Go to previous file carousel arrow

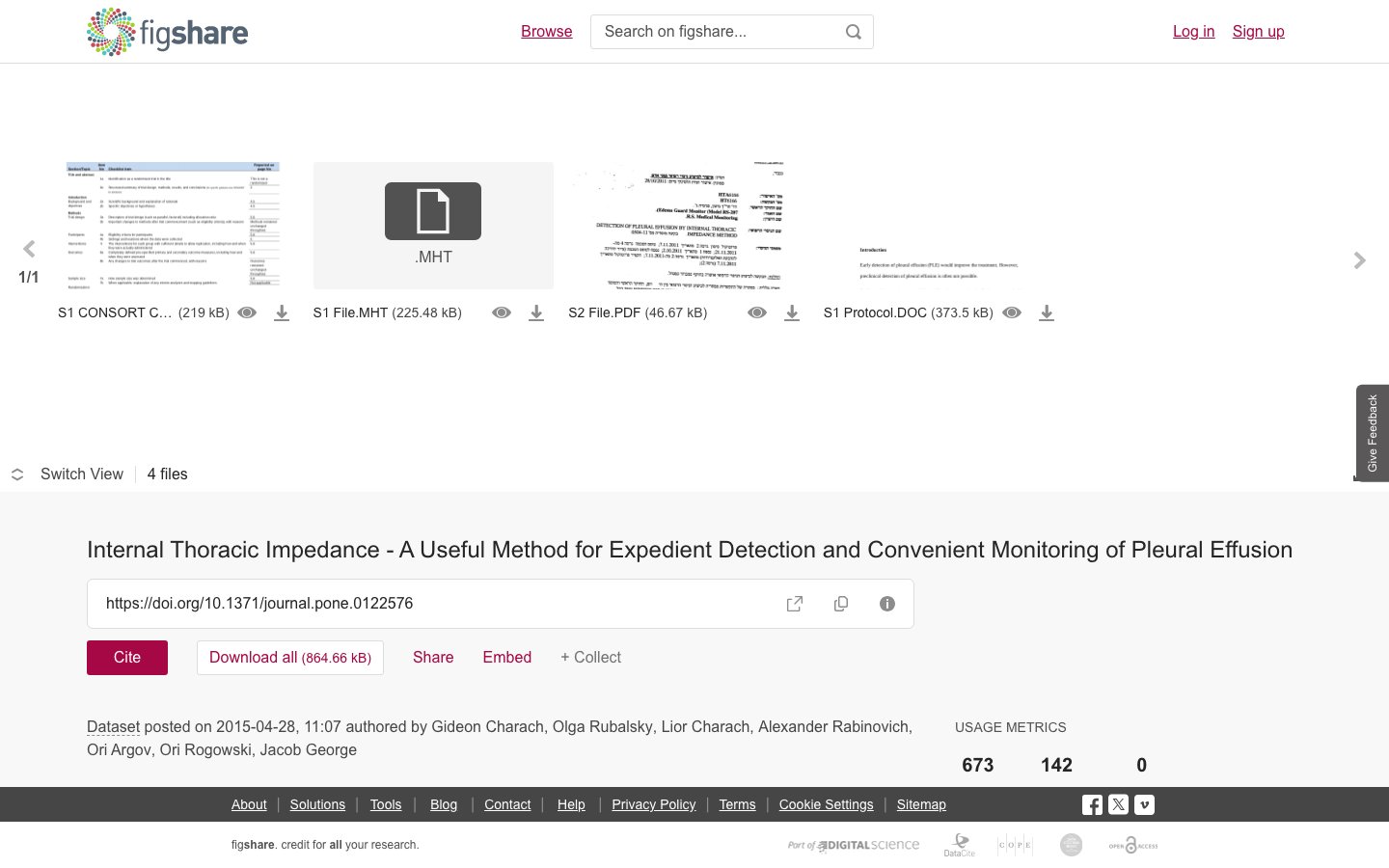point(29,249)
